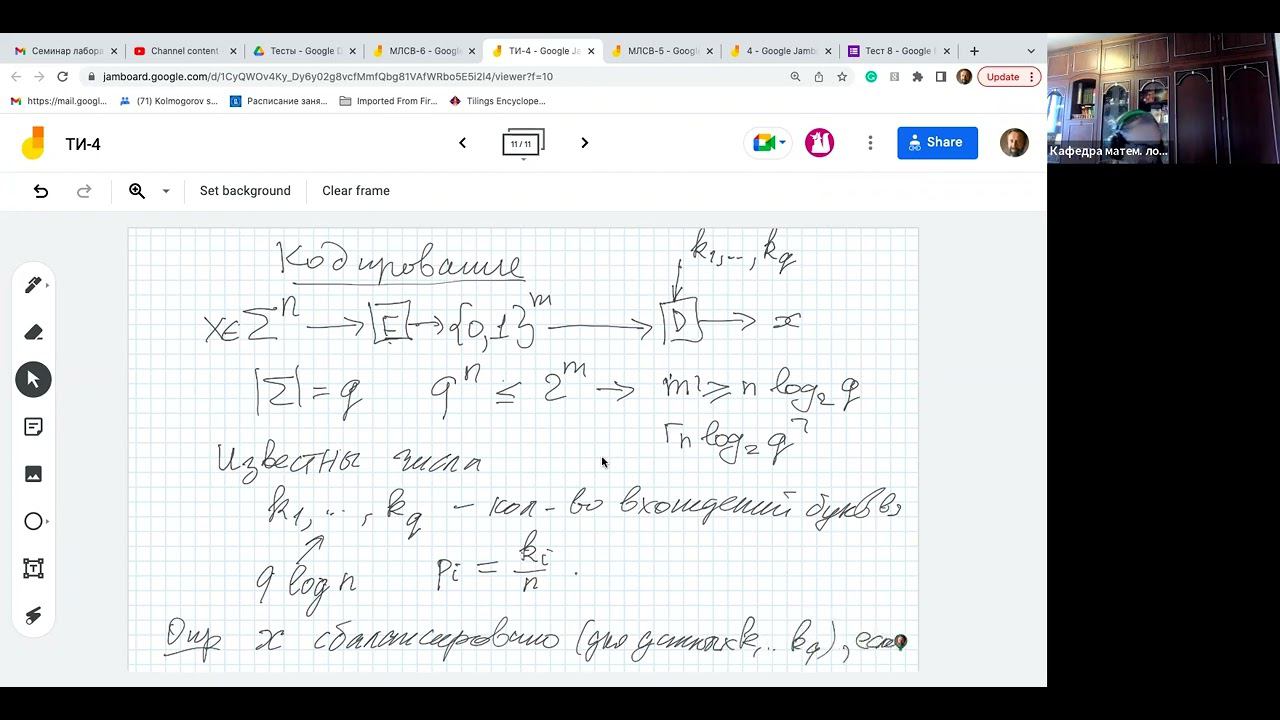1280x720 pixels.
Task: Open the Imported From Fir... bookmarks folder
Action: click(x=387, y=101)
